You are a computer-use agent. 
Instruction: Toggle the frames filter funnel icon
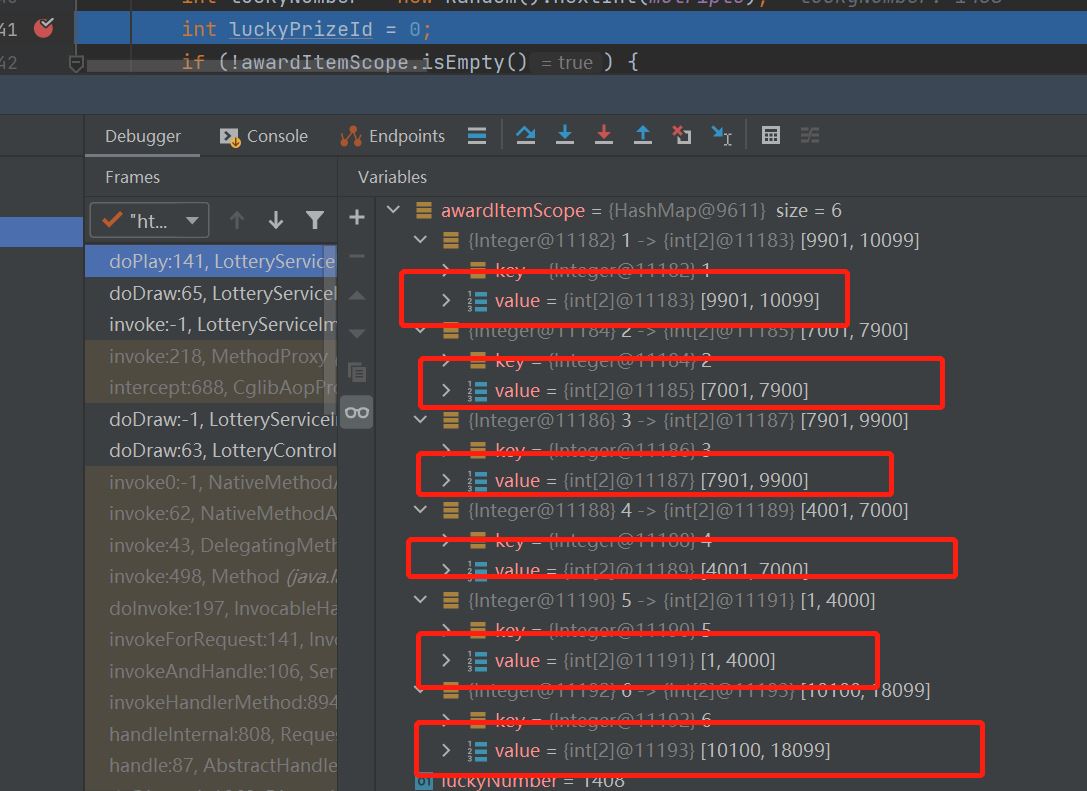(x=315, y=220)
